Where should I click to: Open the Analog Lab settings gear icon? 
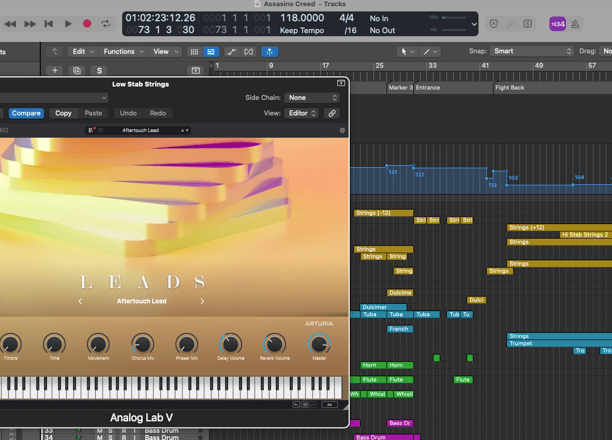342,130
